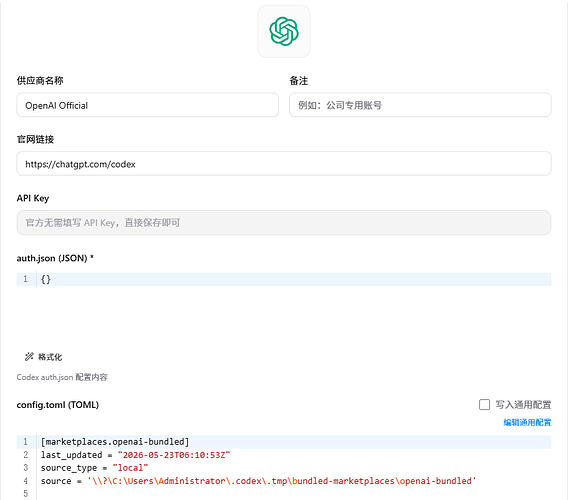Click empty line 5 in config.toml editor
Image resolution: width=568 pixels, height=500 pixels.
[284, 493]
